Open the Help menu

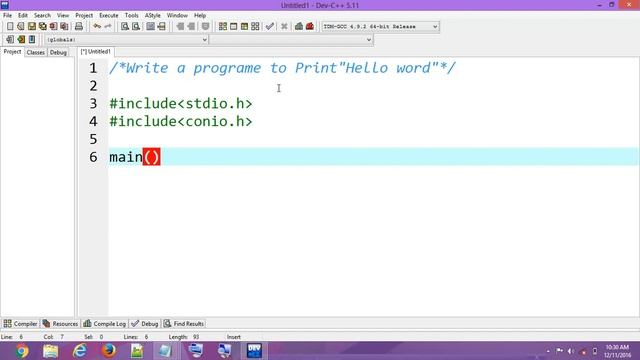point(200,16)
